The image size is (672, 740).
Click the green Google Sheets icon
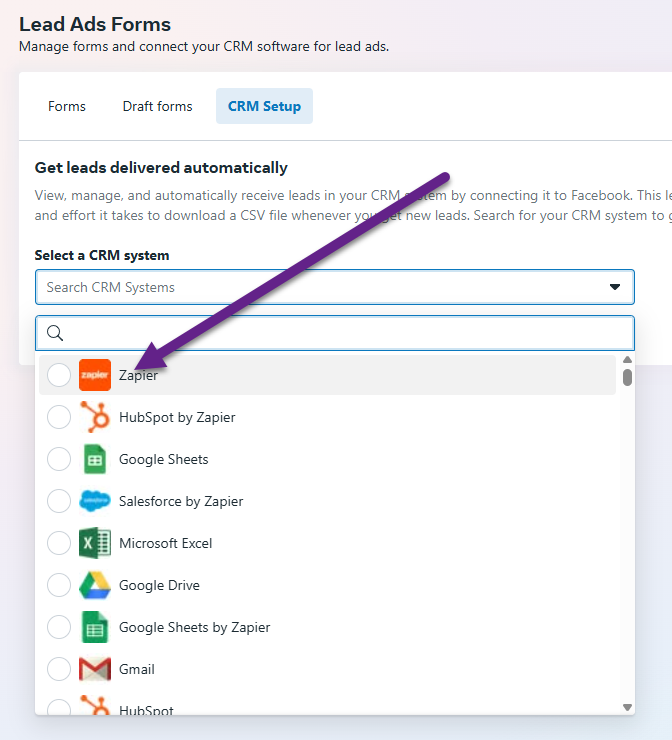(95, 459)
